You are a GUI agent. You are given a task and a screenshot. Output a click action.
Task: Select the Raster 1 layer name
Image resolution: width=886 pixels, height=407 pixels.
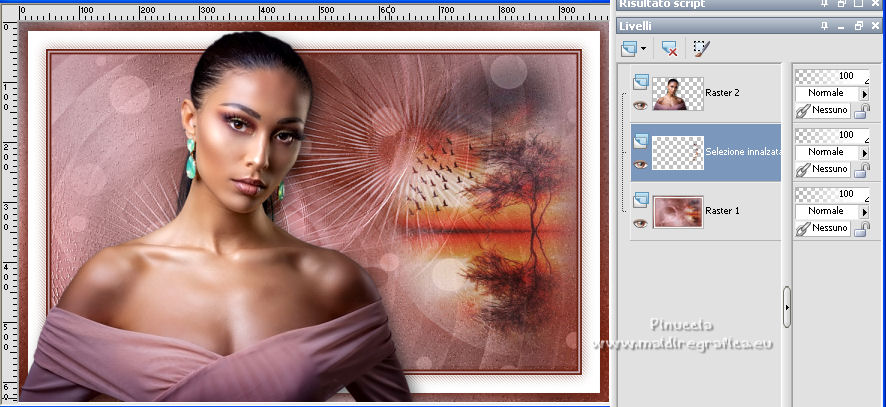(722, 211)
